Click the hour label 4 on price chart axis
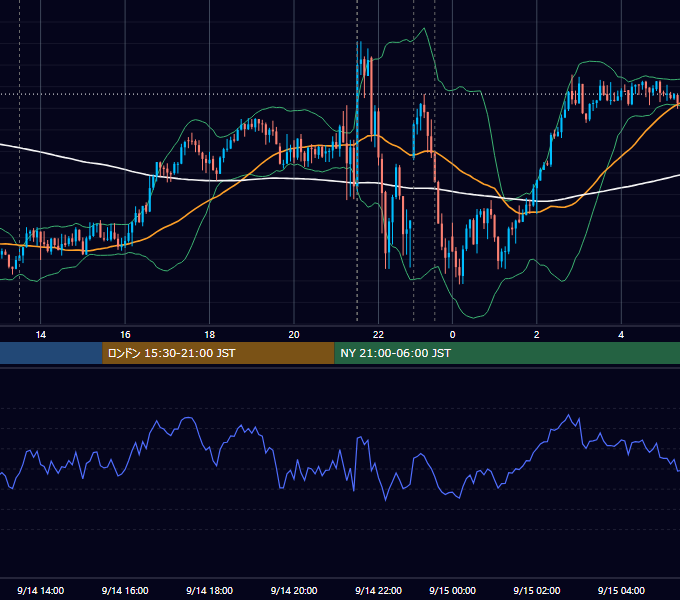This screenshot has height=600, width=680. tap(621, 335)
